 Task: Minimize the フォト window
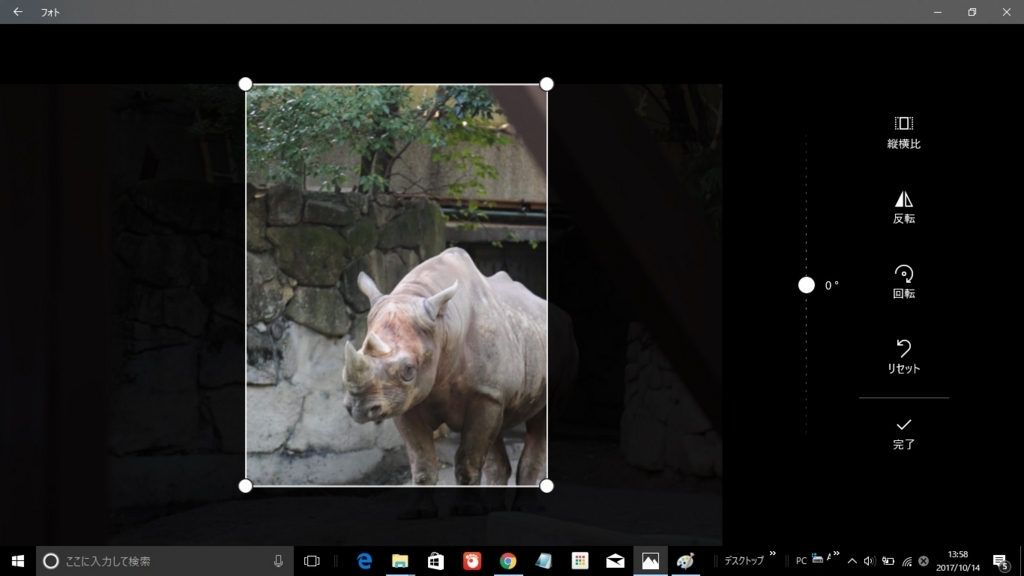click(x=938, y=12)
